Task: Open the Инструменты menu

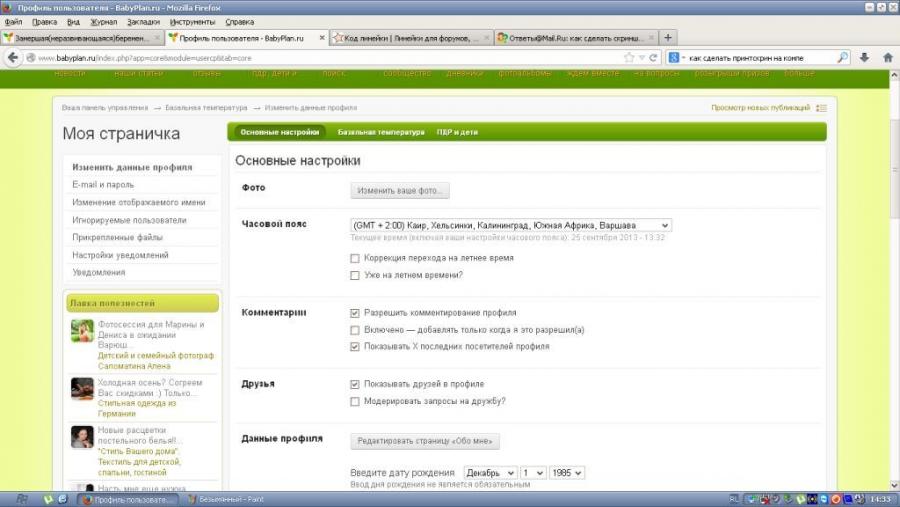Action: click(192, 22)
